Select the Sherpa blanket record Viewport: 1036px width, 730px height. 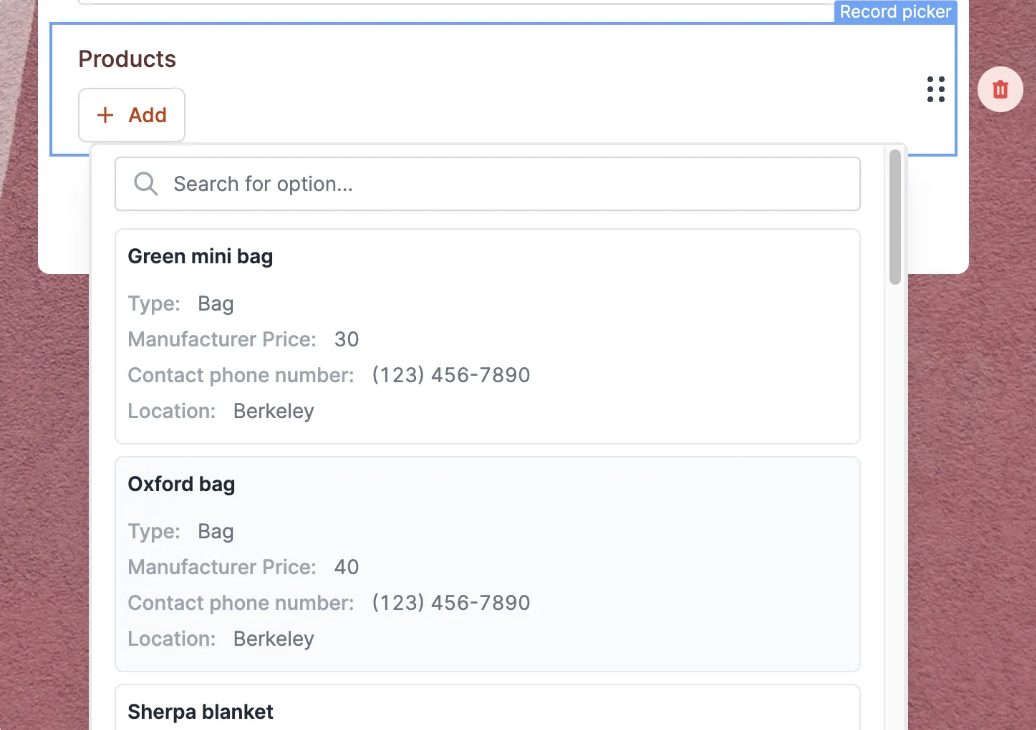click(487, 710)
